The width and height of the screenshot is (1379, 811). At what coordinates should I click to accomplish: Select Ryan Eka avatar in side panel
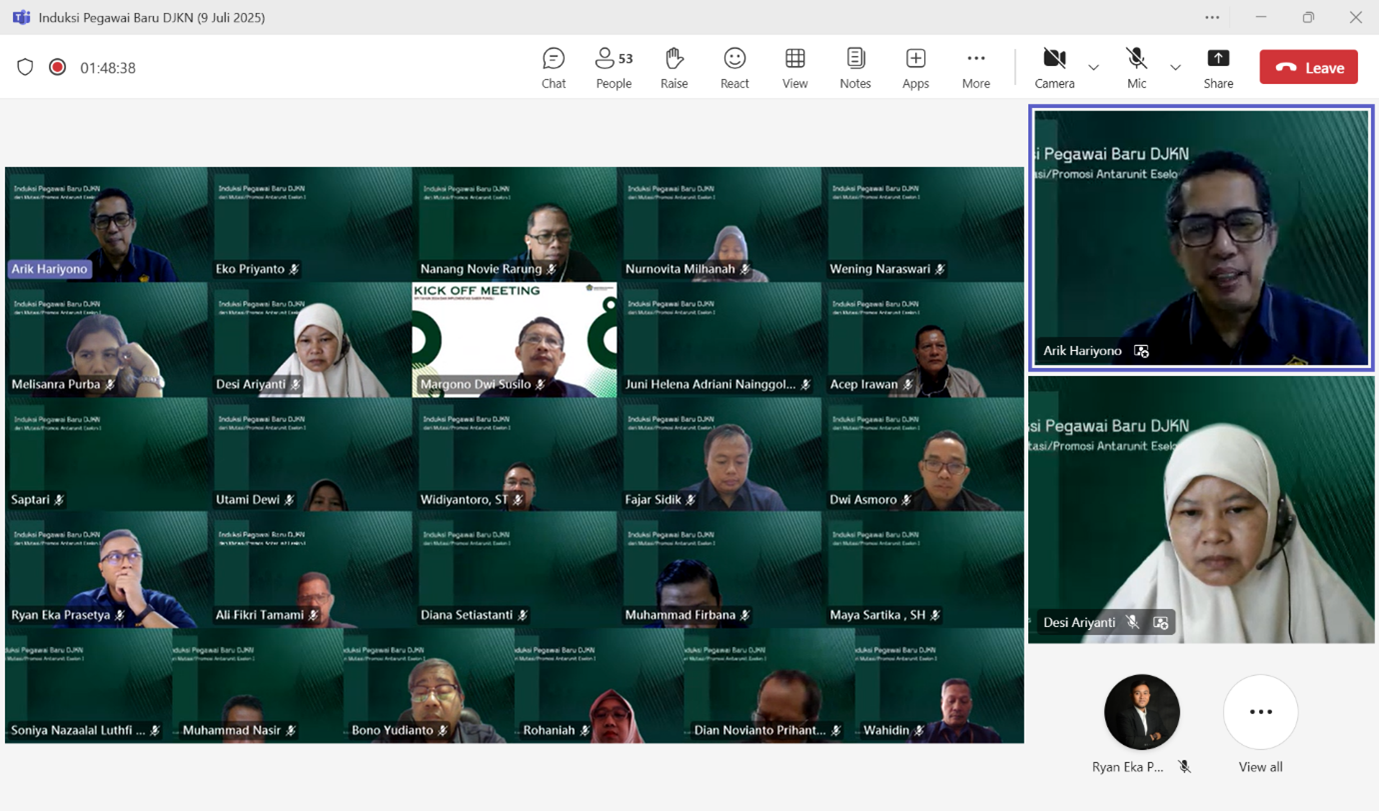pos(1141,713)
